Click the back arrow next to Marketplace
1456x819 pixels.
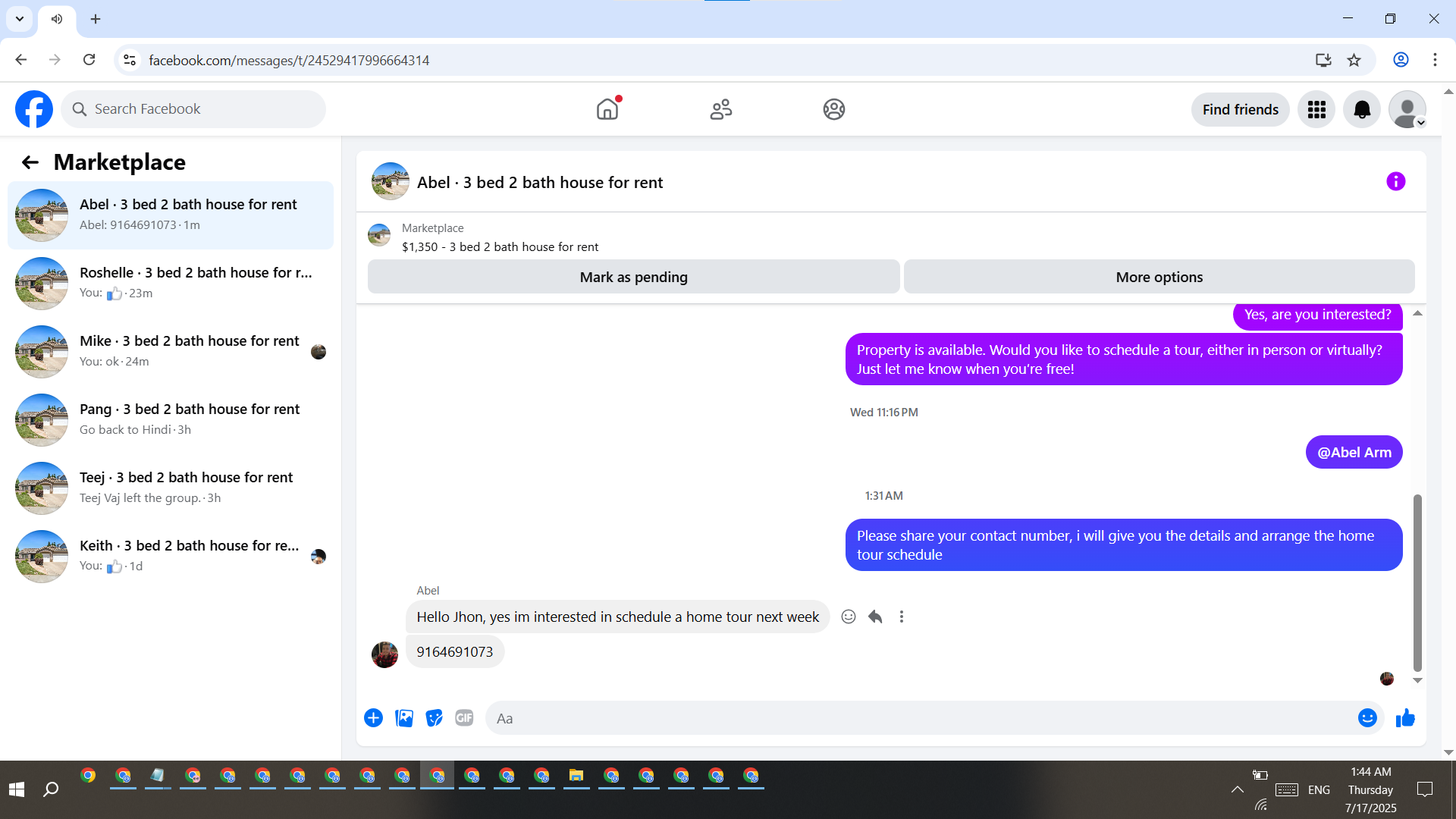[30, 162]
